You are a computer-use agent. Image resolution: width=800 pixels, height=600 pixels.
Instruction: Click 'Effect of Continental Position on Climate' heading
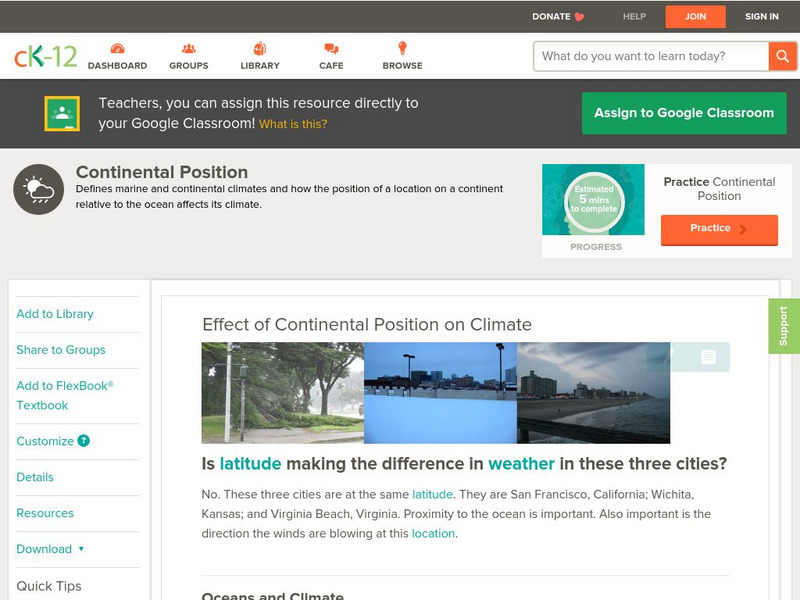(x=367, y=324)
